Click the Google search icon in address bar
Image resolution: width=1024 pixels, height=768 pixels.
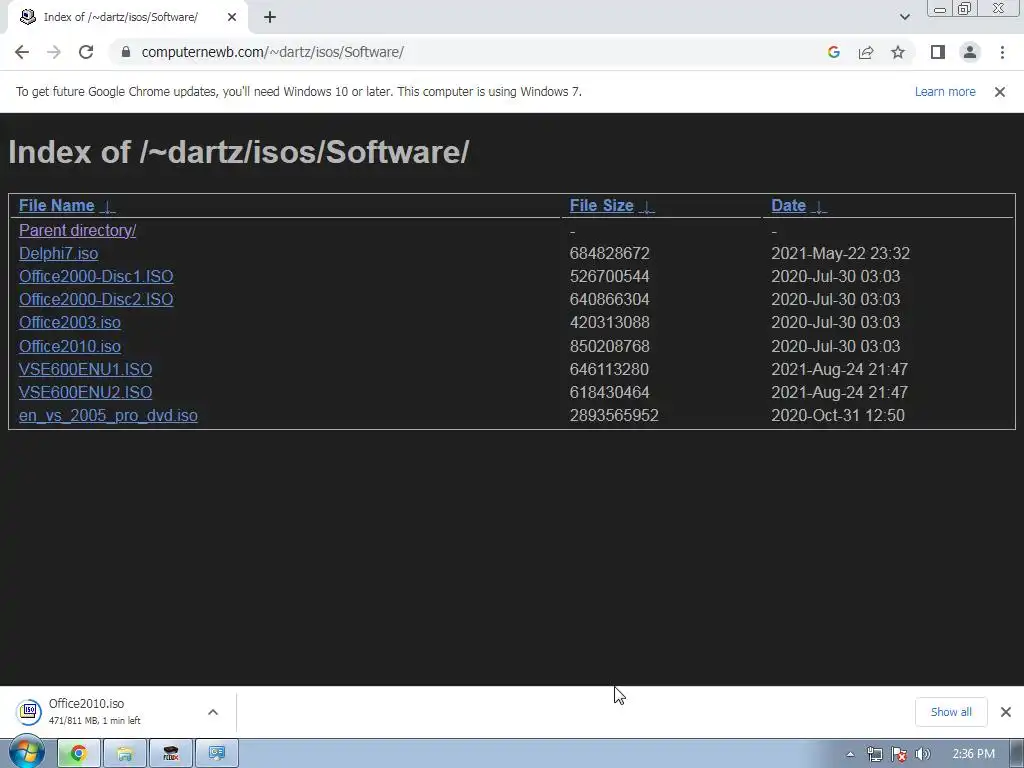[833, 52]
